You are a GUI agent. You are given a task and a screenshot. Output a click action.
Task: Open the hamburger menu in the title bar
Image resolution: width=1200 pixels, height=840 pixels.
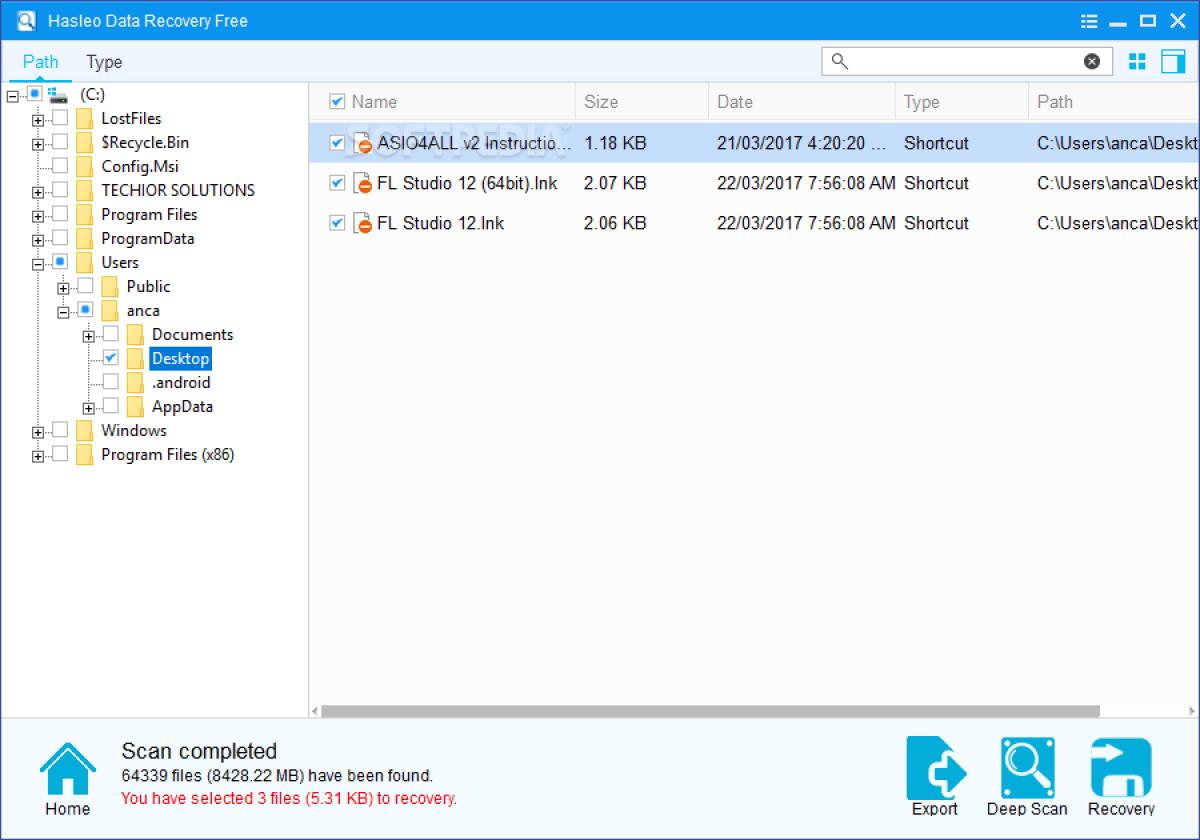1089,20
